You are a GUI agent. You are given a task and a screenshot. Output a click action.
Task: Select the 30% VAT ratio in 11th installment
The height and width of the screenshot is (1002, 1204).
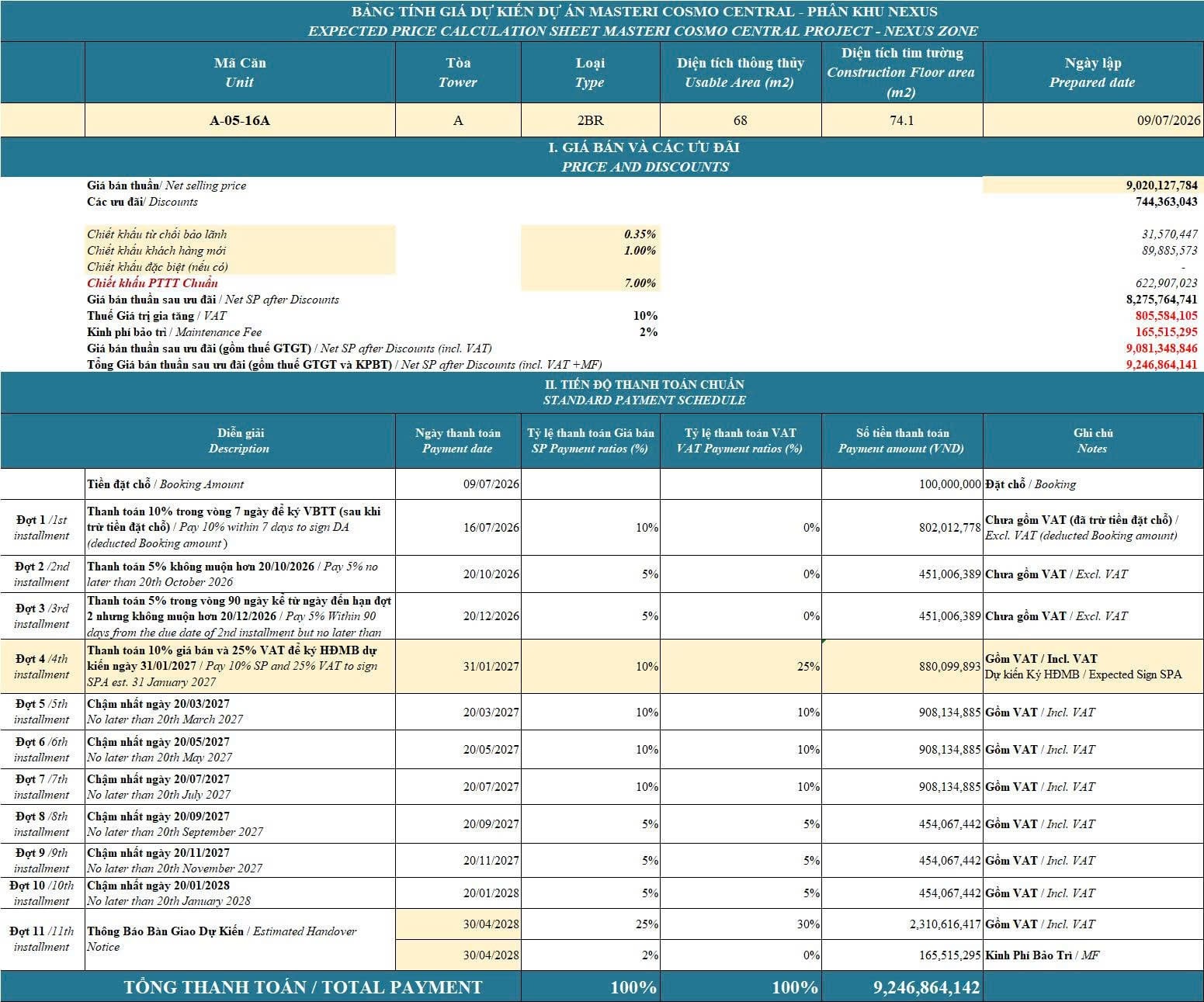click(x=808, y=924)
